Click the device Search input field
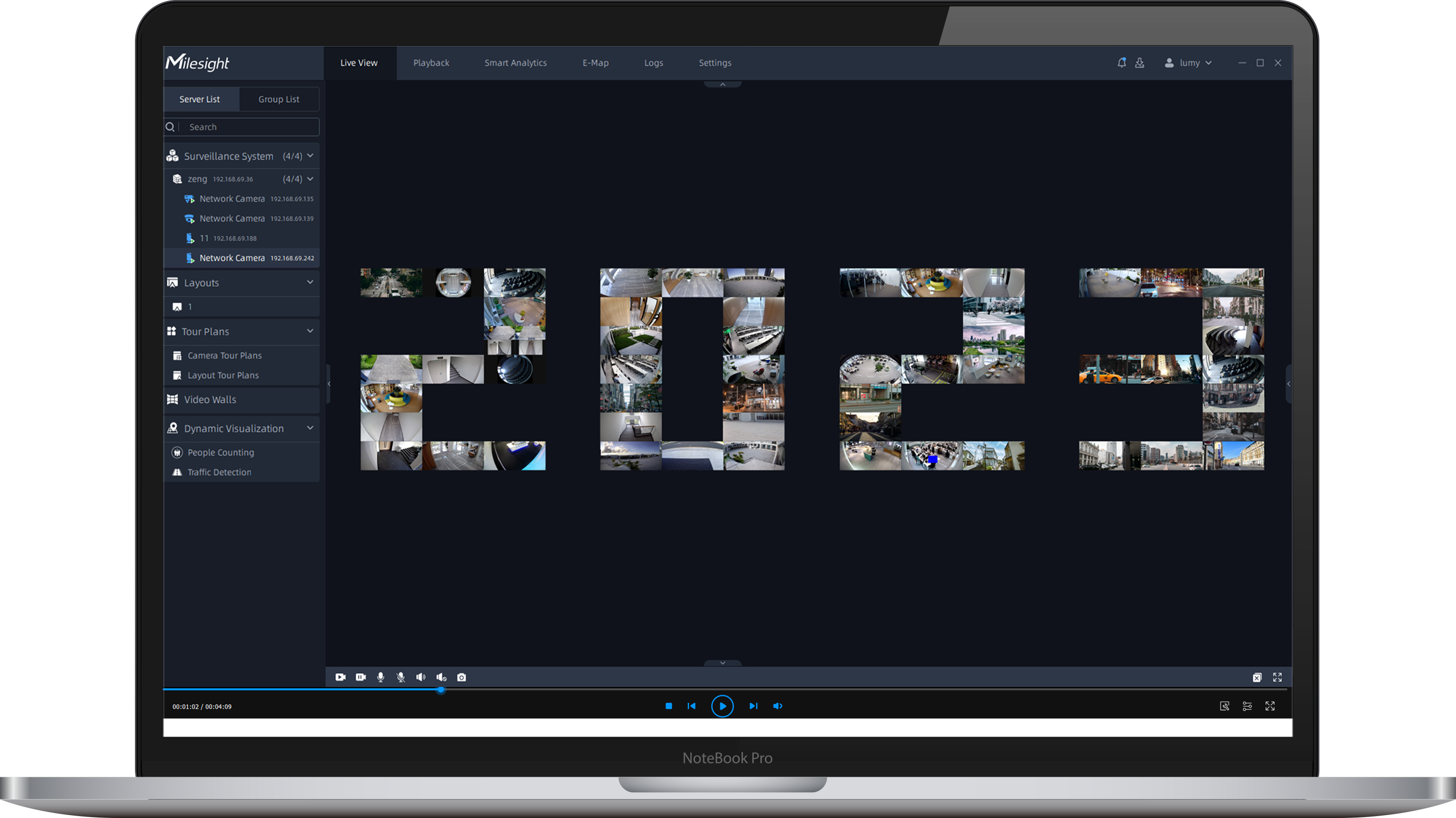This screenshot has width=1456, height=818. pos(248,127)
